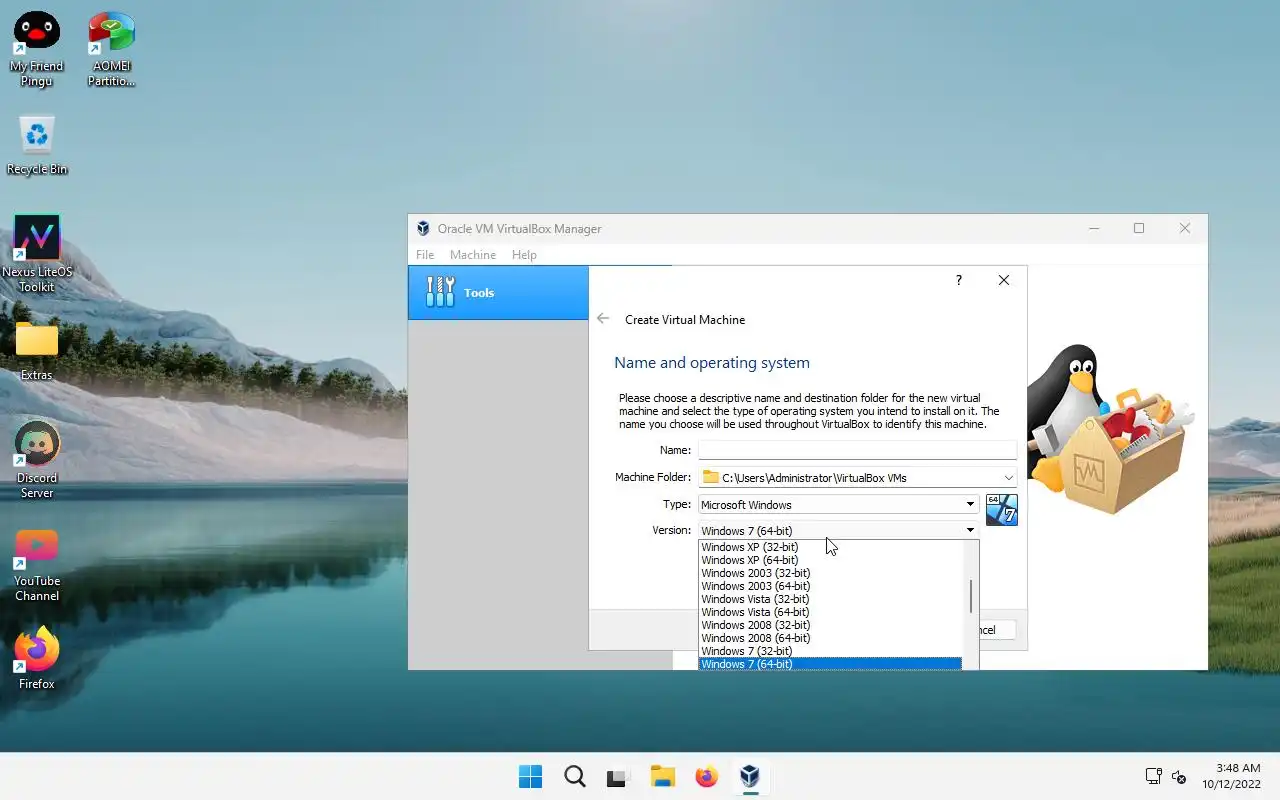Click the Windows 7 OS type image

pos(1001,509)
